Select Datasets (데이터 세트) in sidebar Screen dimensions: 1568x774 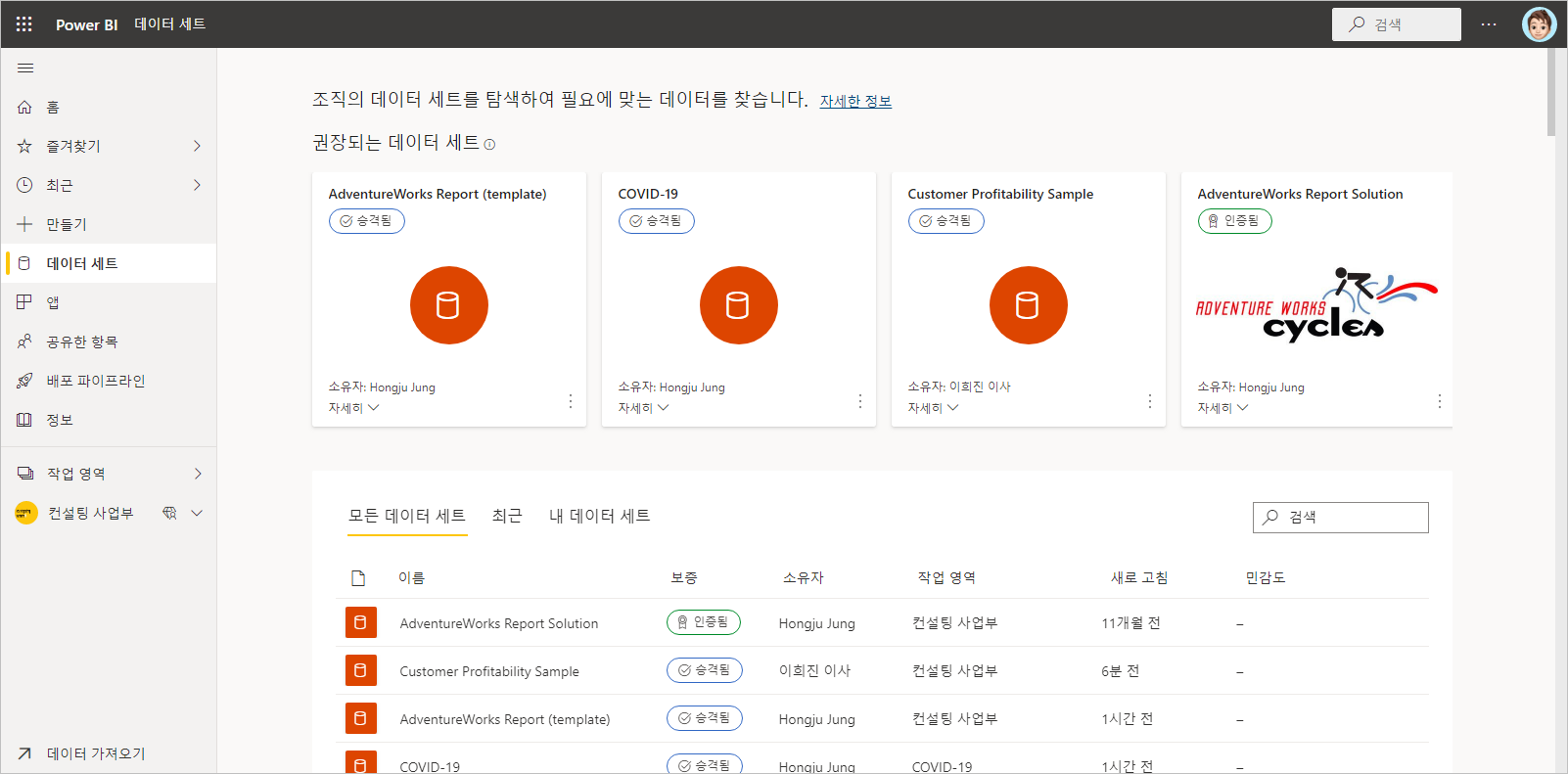click(109, 263)
